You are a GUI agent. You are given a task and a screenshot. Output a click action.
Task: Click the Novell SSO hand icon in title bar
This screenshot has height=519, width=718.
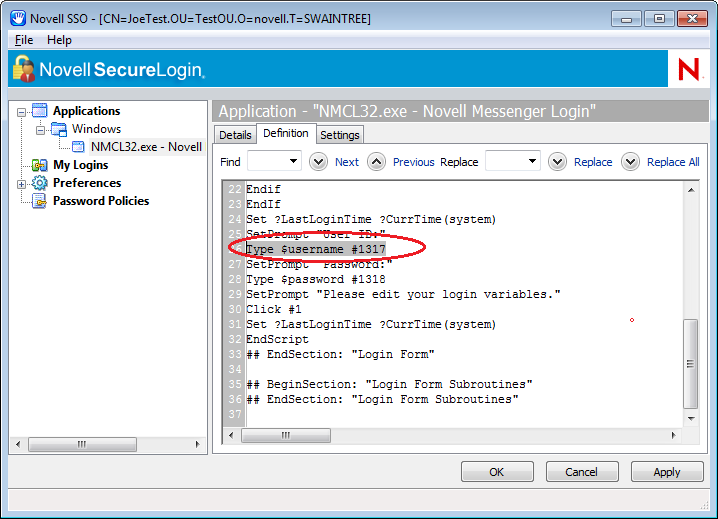point(18,19)
